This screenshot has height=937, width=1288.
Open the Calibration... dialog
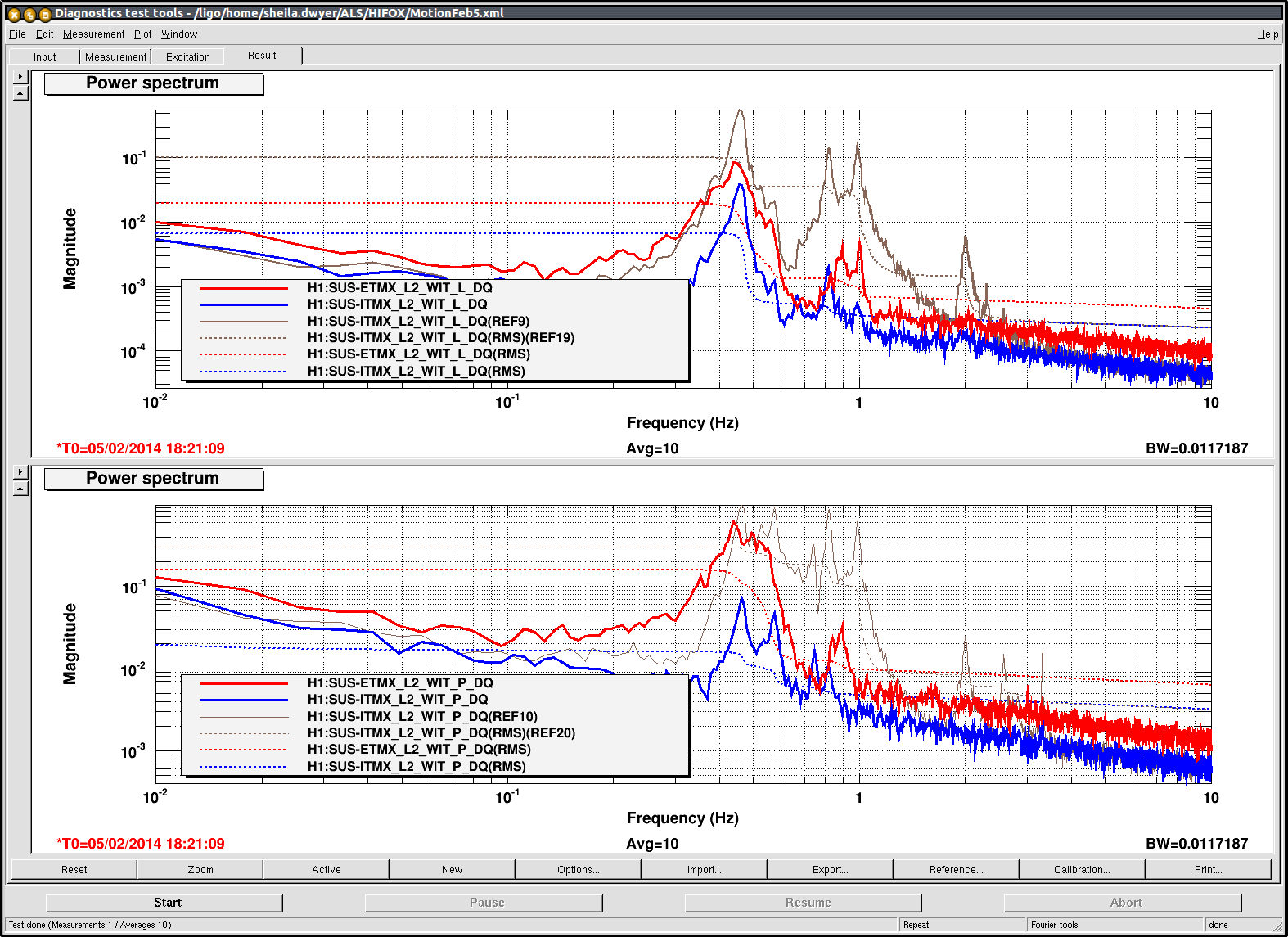(1082, 869)
